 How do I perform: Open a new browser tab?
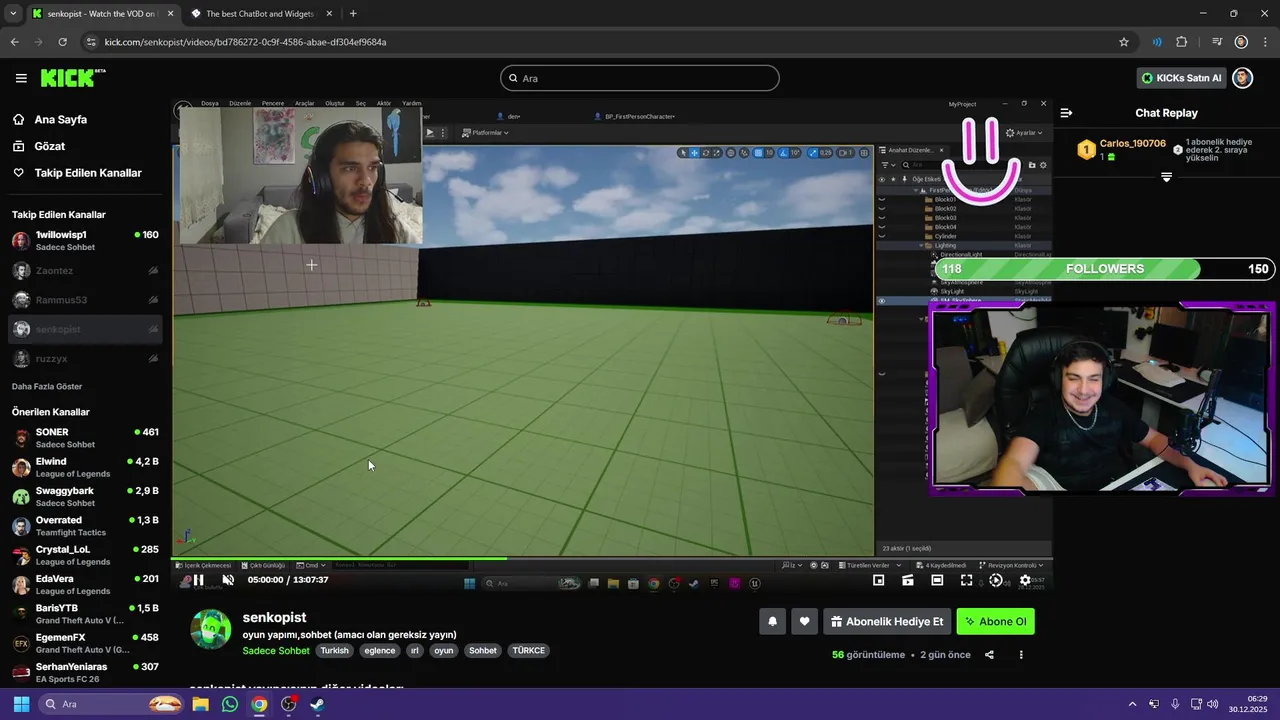click(353, 14)
